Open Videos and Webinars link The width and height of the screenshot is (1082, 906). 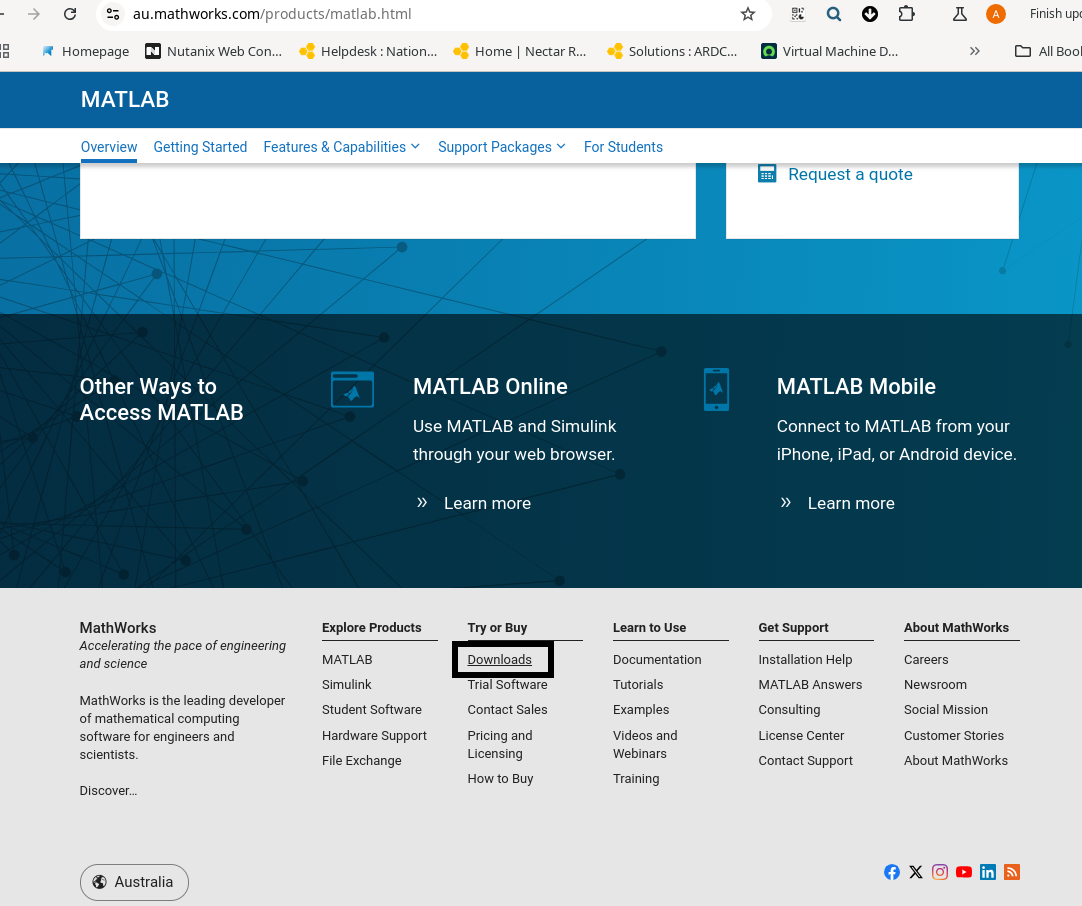[645, 745]
